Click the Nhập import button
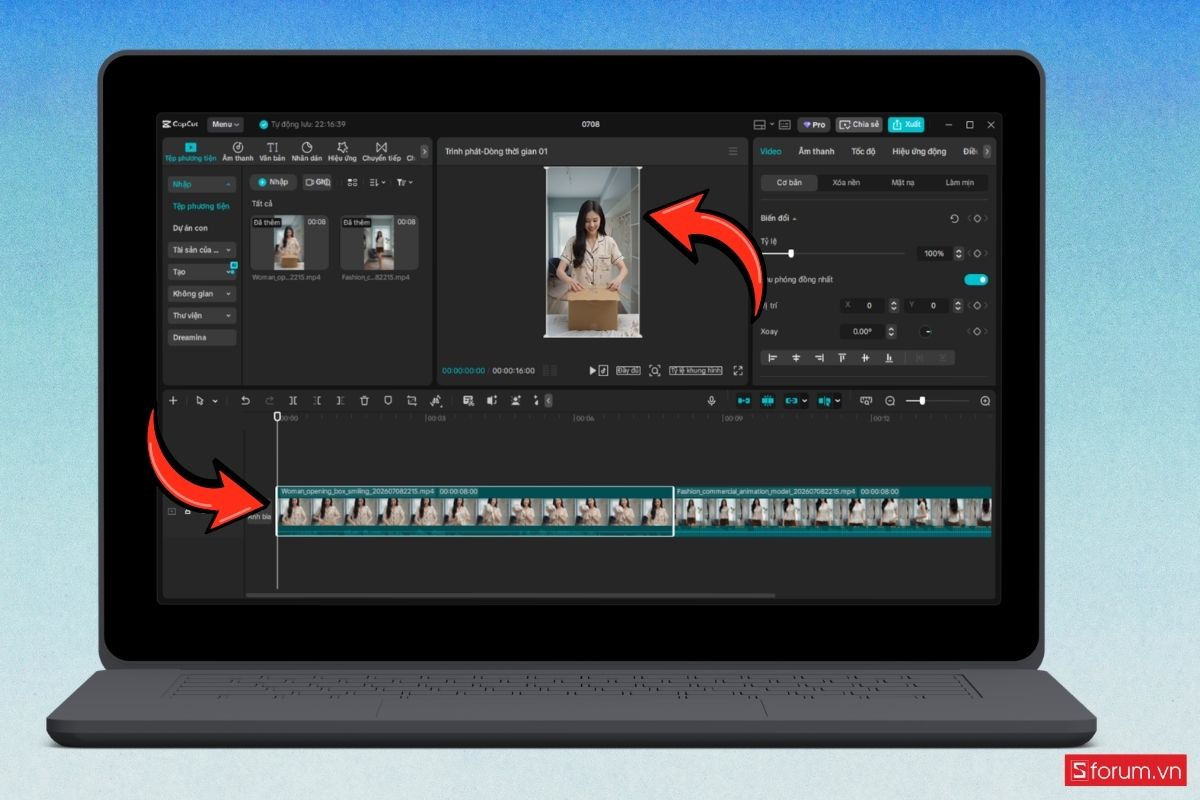The width and height of the screenshot is (1200, 800). pyautogui.click(x=273, y=182)
